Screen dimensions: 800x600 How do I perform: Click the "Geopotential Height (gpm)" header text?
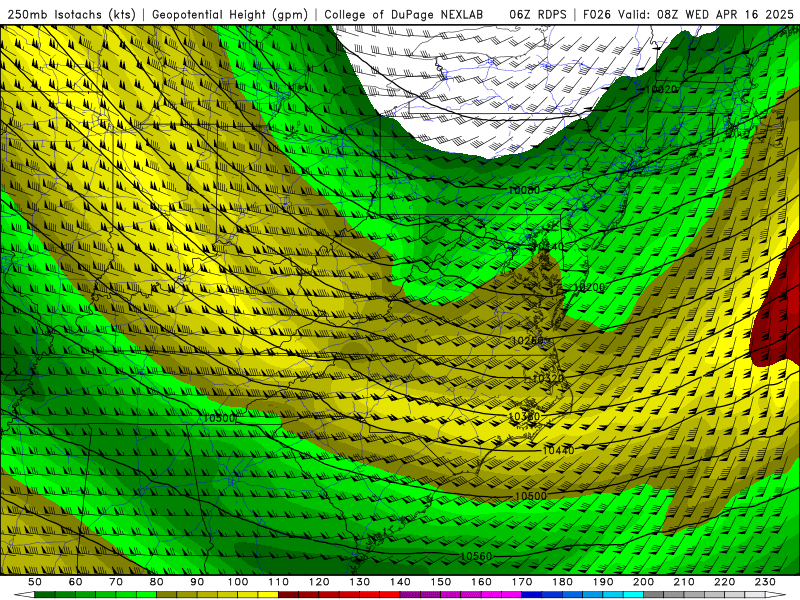click(x=230, y=14)
